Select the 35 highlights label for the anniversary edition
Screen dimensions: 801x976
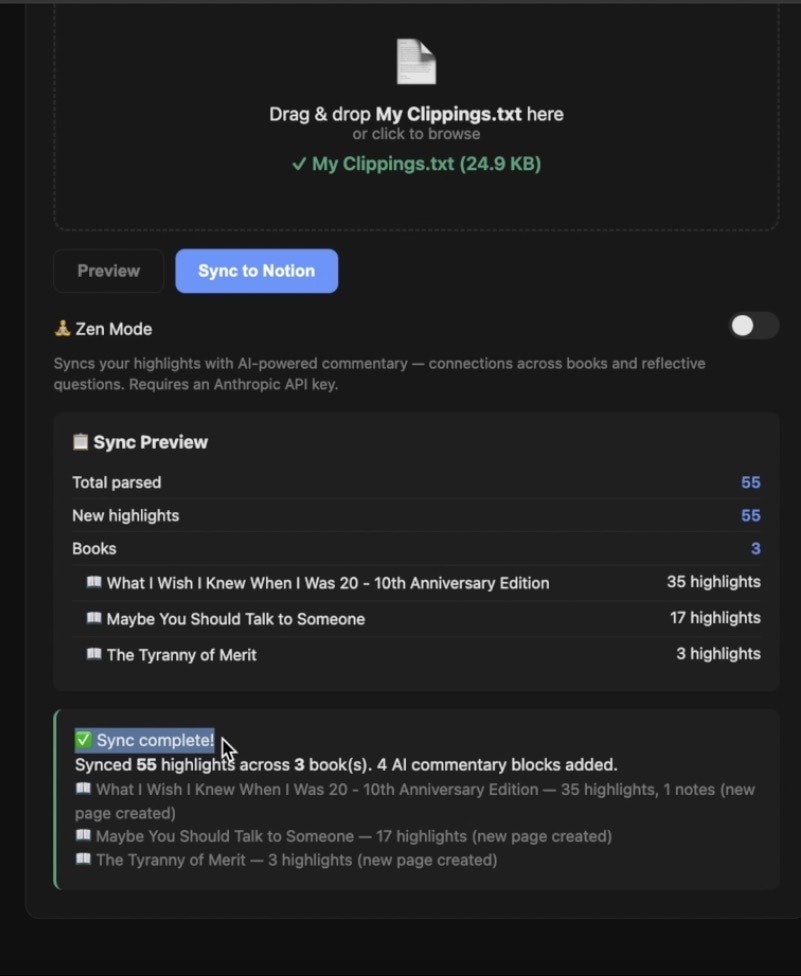pyautogui.click(x=714, y=581)
